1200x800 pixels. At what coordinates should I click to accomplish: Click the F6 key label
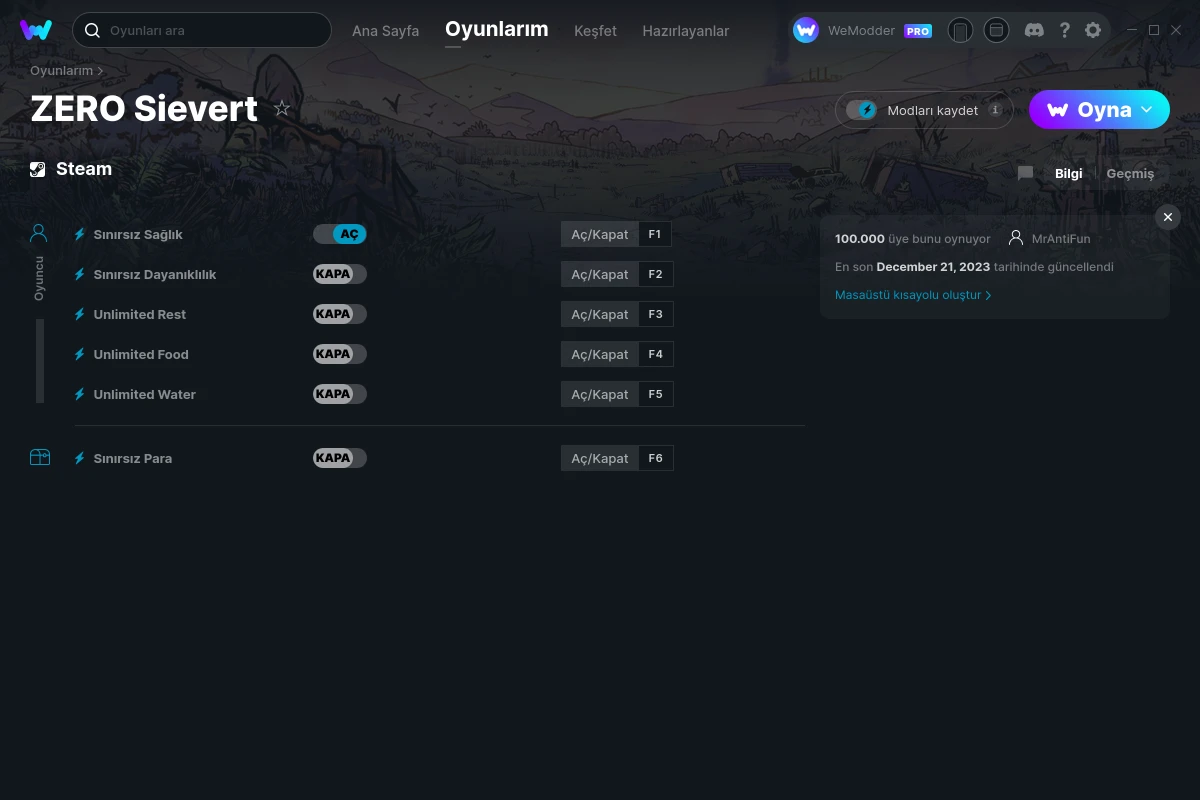tap(655, 458)
